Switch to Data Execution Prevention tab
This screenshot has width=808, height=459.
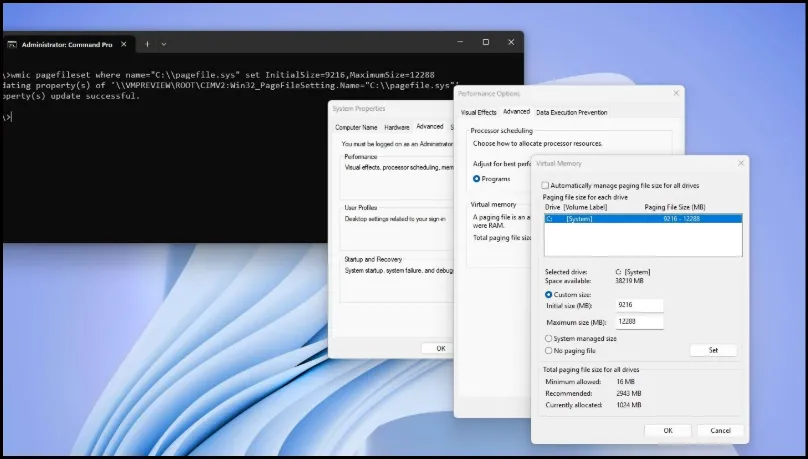[x=571, y=112]
